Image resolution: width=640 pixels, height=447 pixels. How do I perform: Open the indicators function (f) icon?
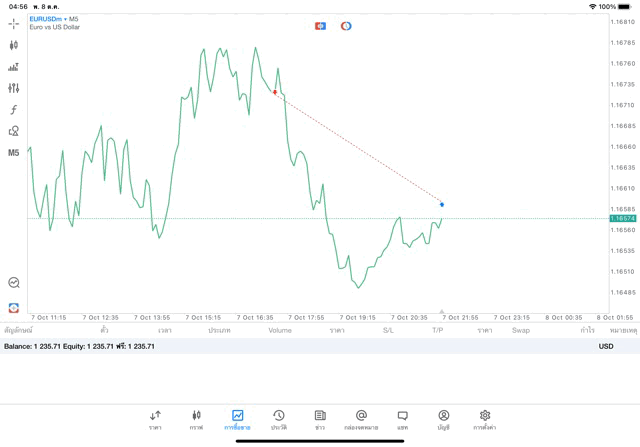[13, 110]
